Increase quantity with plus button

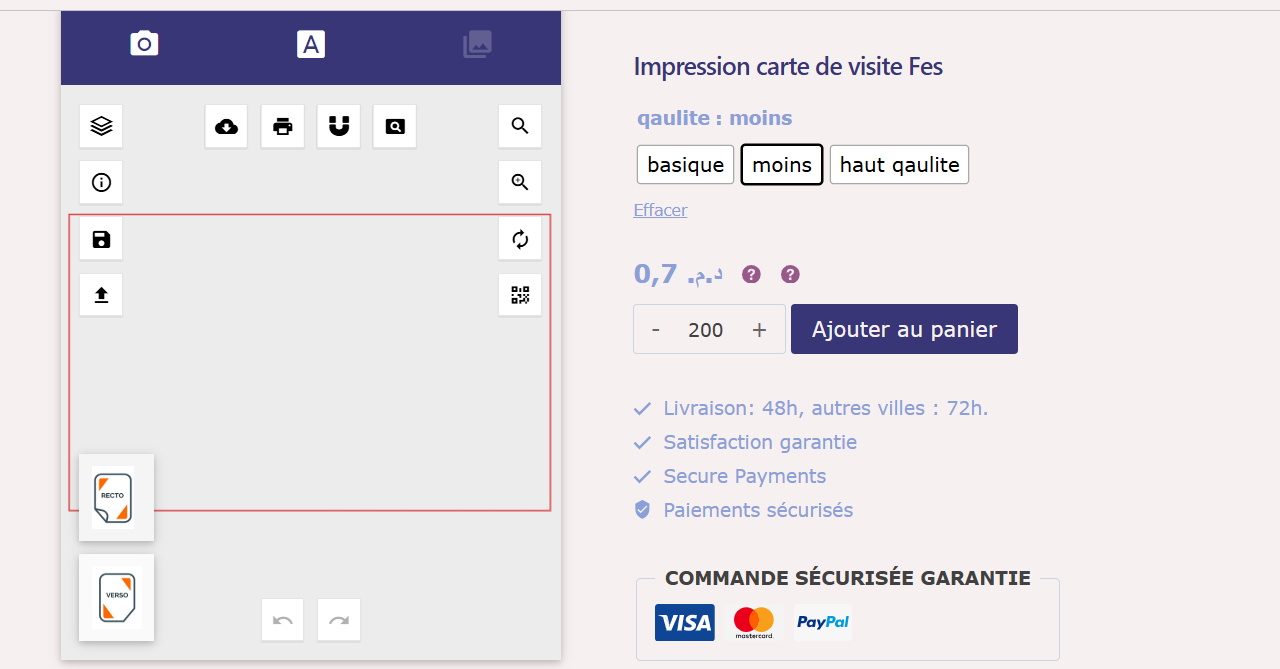click(x=759, y=329)
